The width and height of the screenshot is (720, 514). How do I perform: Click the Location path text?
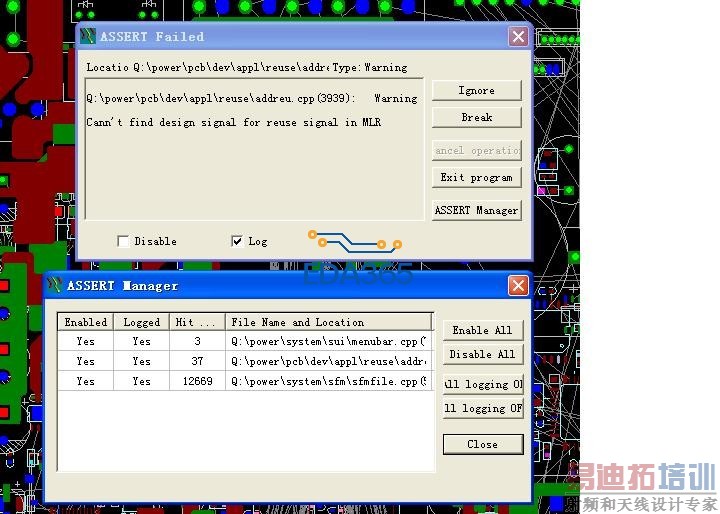click(x=231, y=68)
